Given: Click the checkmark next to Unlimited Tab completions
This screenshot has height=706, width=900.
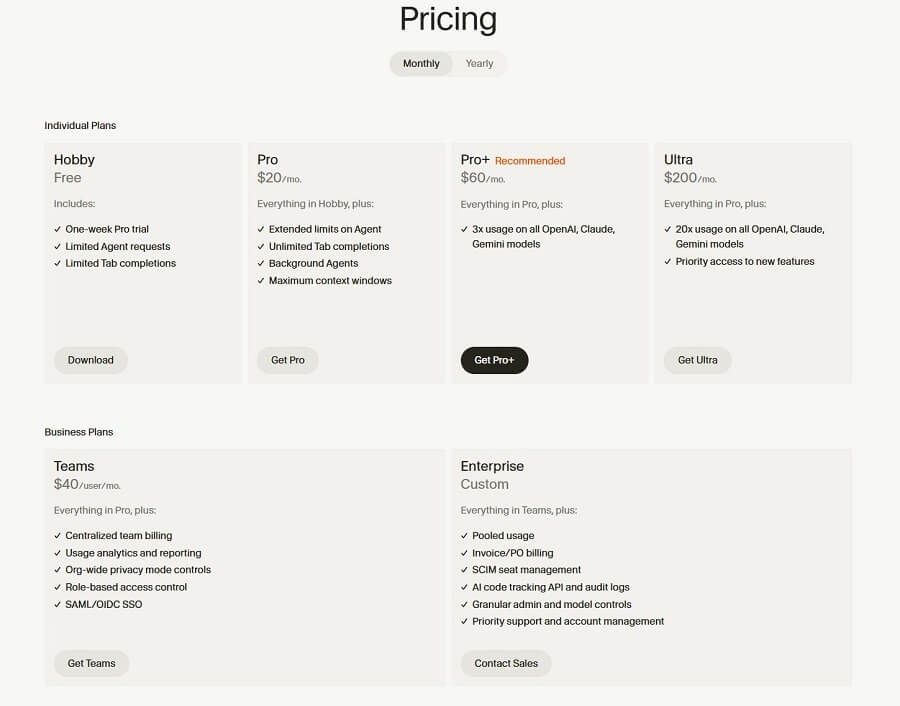Looking at the screenshot, I should coord(260,247).
